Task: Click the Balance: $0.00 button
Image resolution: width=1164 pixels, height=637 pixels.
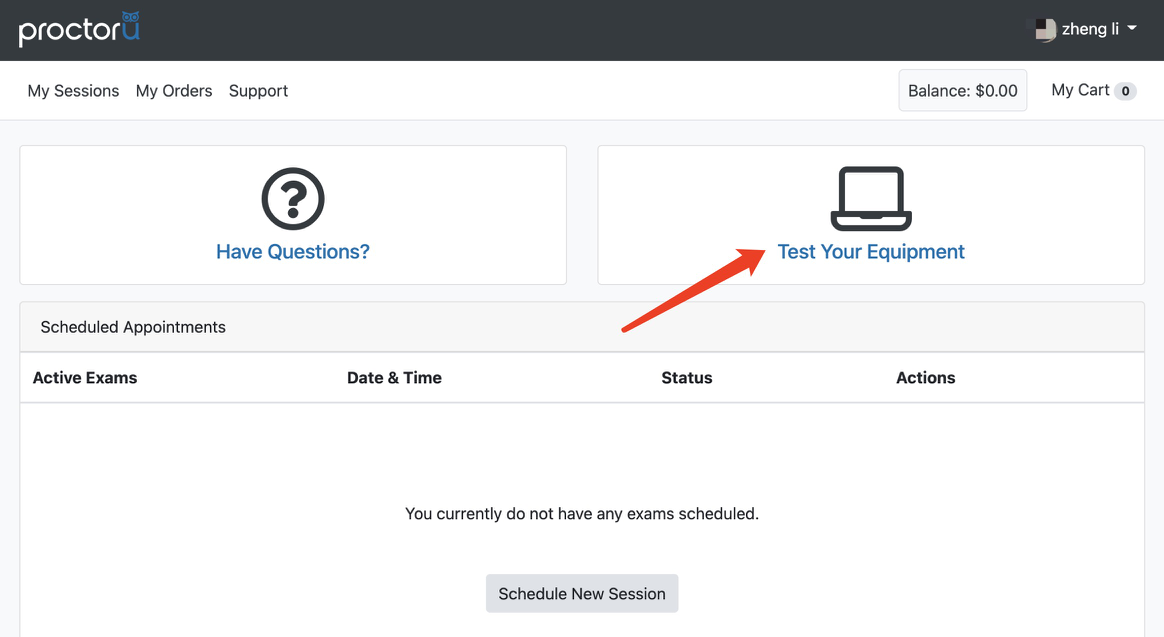Action: pos(962,91)
